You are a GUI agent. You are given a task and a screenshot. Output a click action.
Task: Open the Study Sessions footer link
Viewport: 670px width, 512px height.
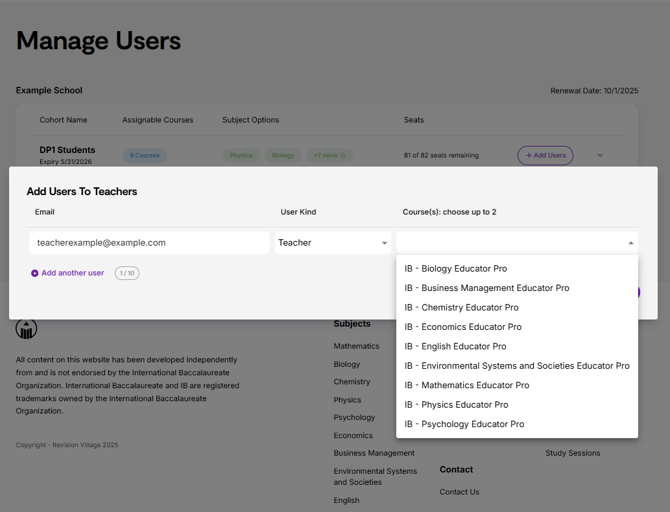573,453
